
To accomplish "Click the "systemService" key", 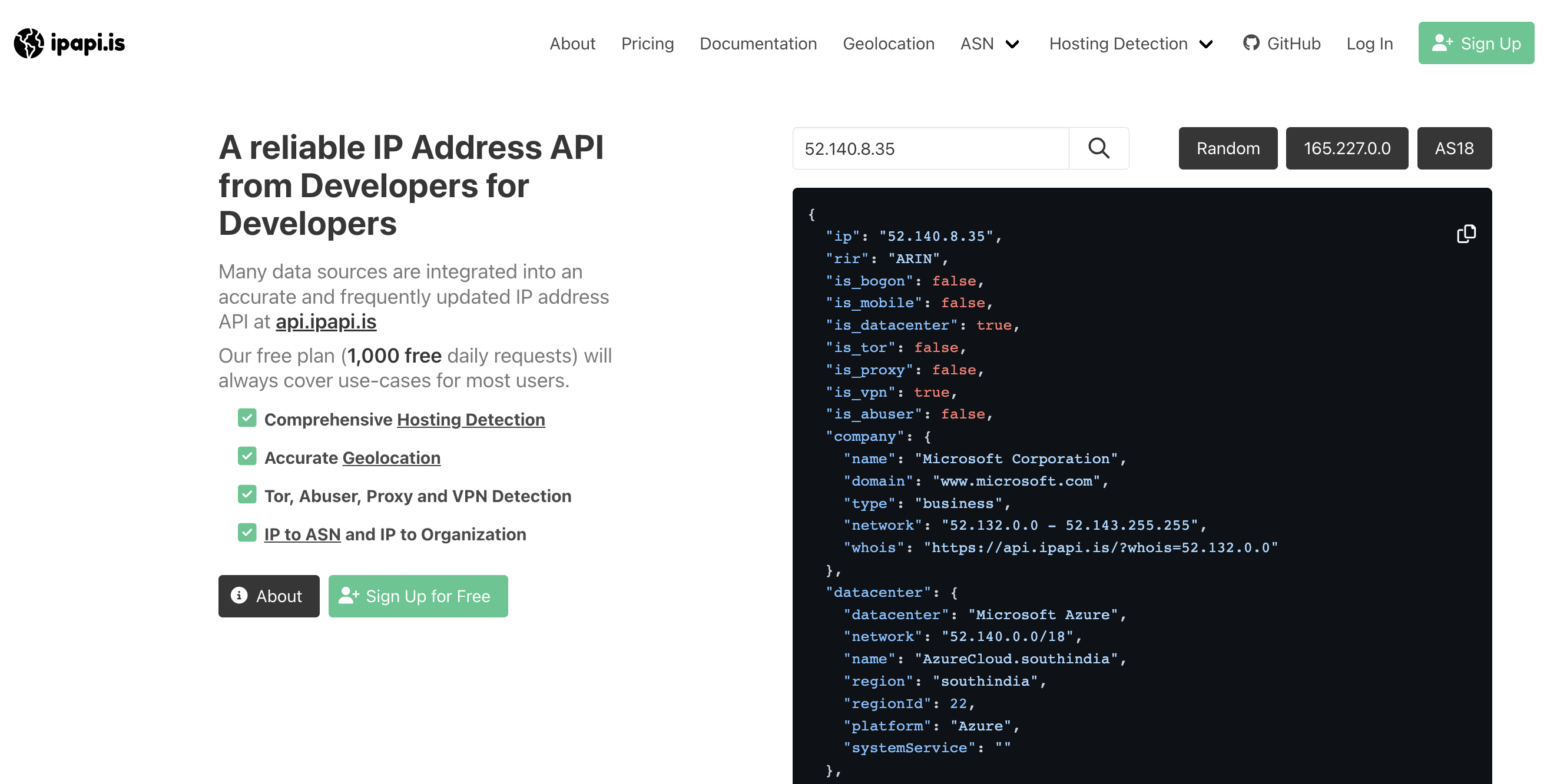I will point(909,748).
